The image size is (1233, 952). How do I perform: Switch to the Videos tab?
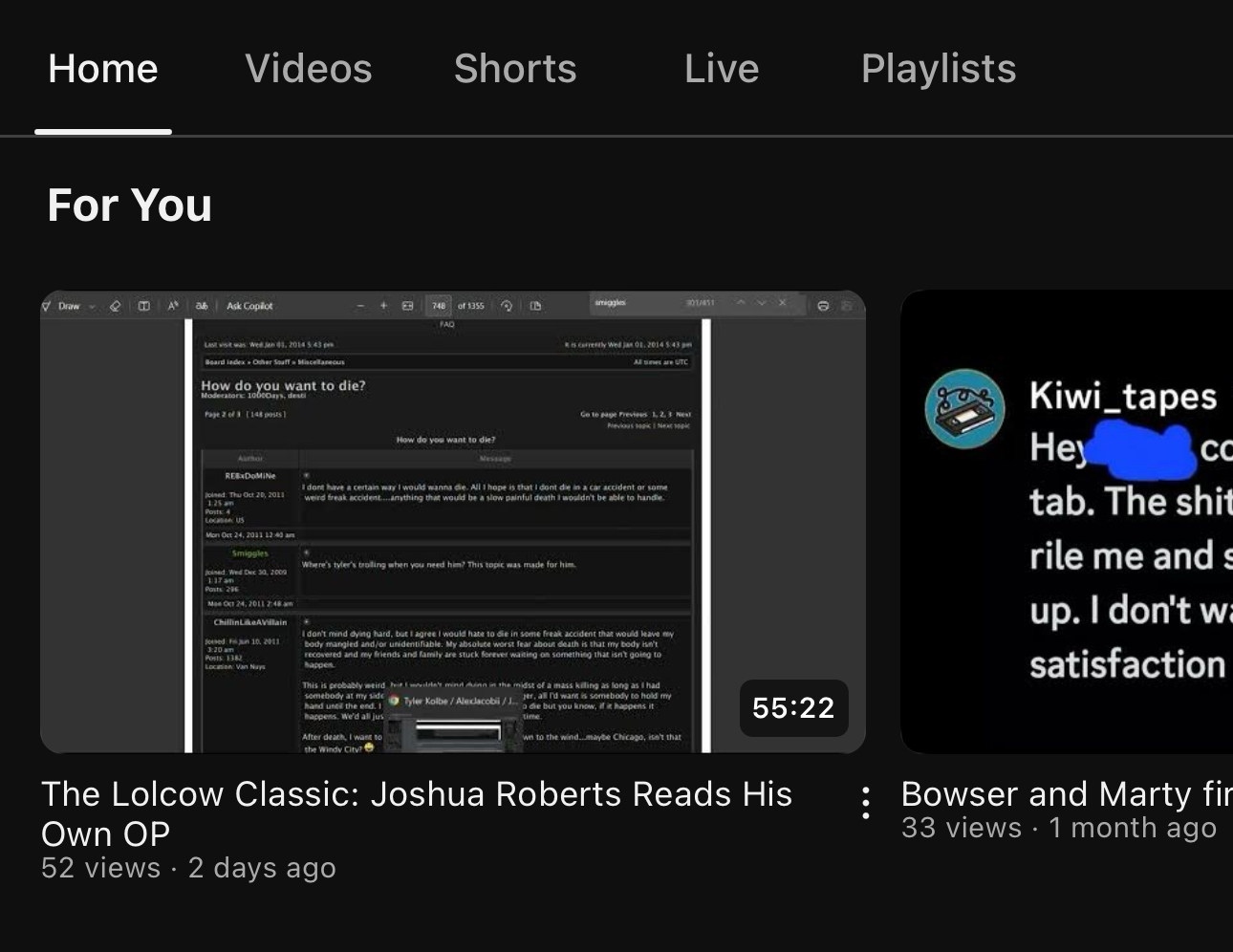(x=309, y=69)
